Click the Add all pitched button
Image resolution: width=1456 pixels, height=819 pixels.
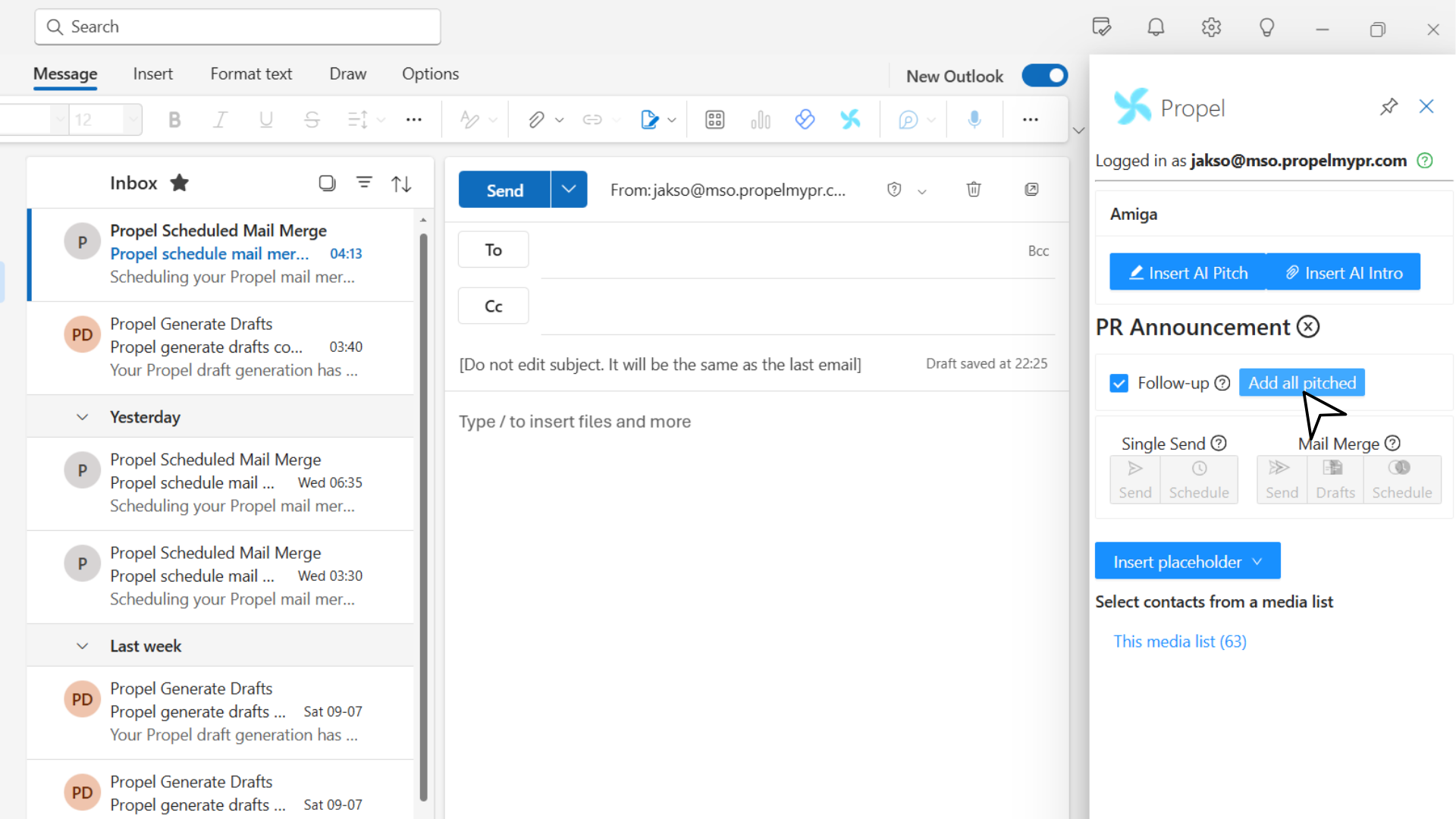coord(1301,383)
